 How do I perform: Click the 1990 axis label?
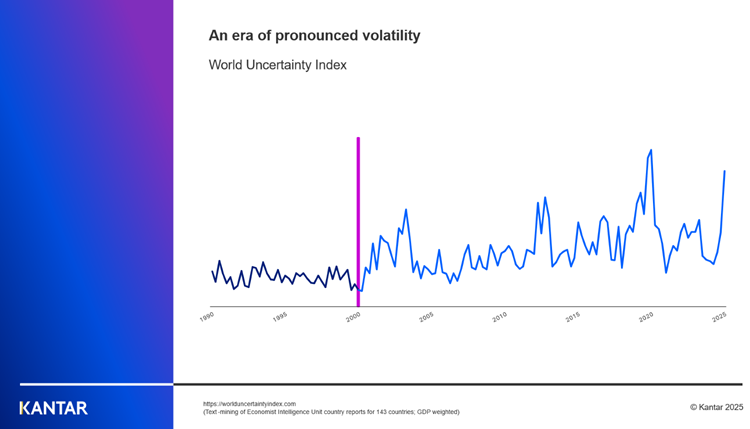tap(208, 316)
